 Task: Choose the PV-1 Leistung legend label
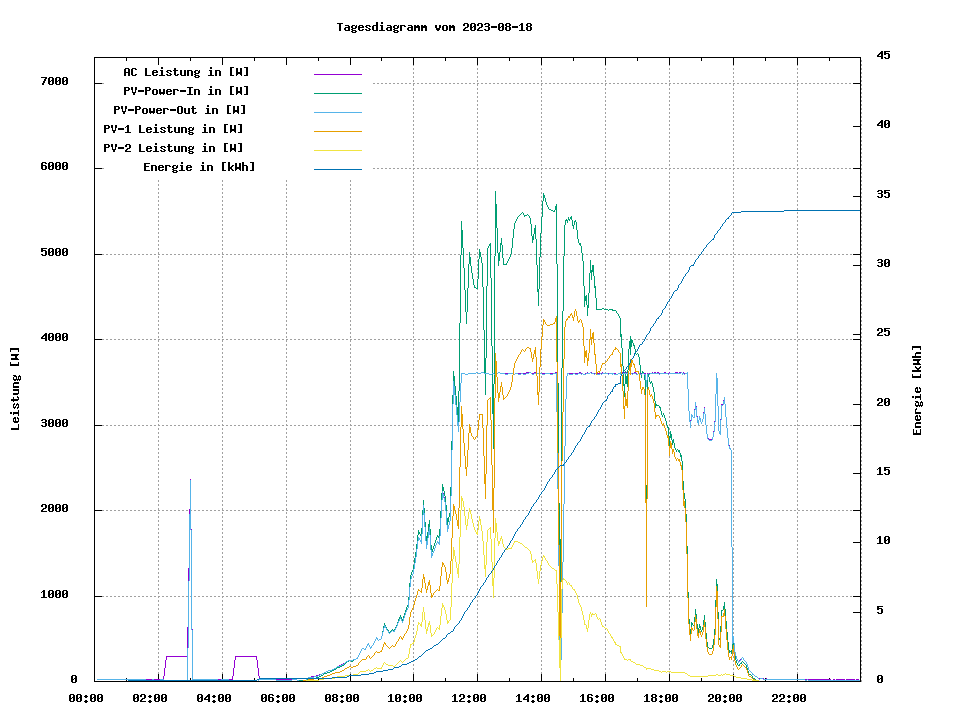coord(173,129)
